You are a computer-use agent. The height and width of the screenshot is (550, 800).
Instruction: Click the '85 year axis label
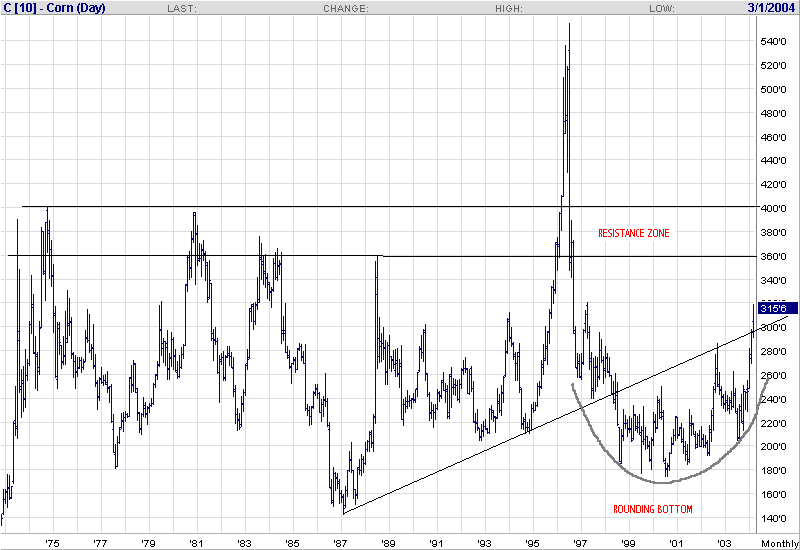(x=292, y=543)
